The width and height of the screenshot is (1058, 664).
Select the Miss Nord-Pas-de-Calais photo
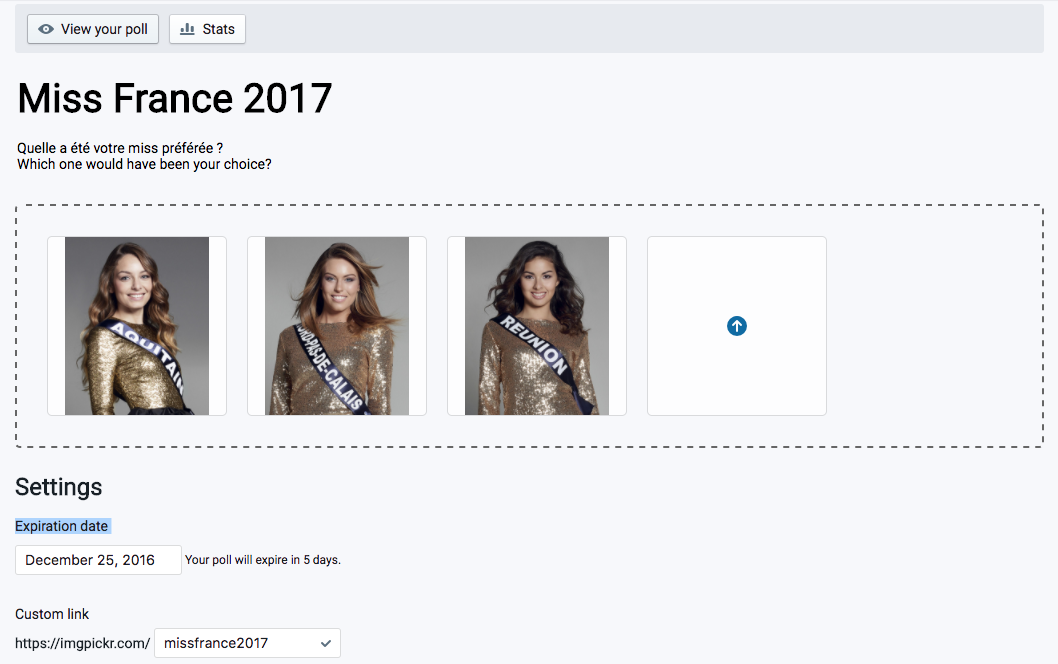[337, 325]
